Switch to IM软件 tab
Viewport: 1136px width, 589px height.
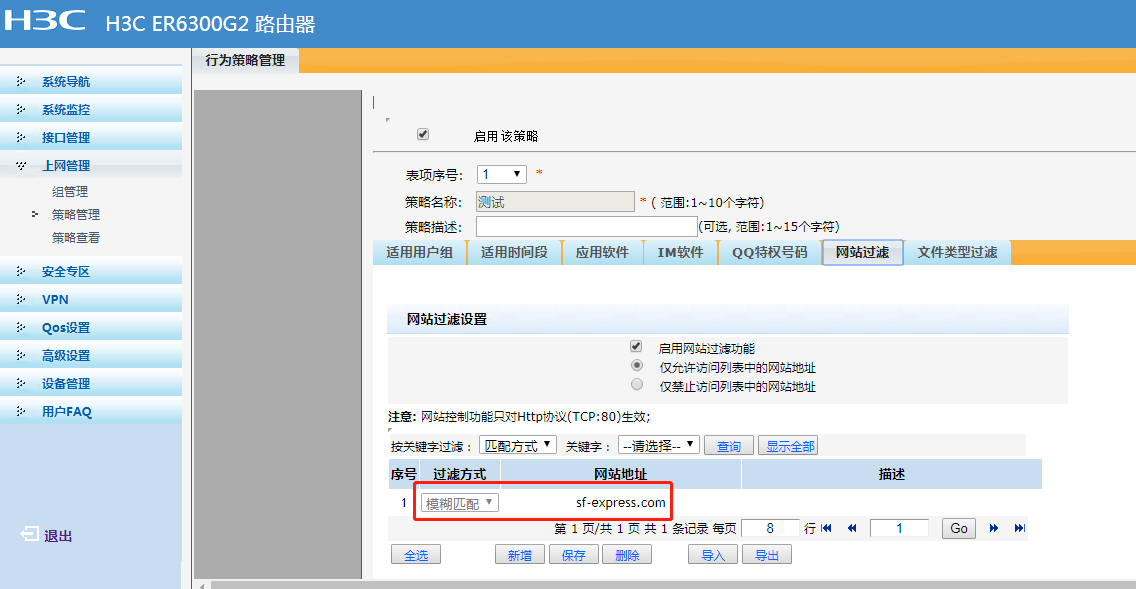[680, 252]
